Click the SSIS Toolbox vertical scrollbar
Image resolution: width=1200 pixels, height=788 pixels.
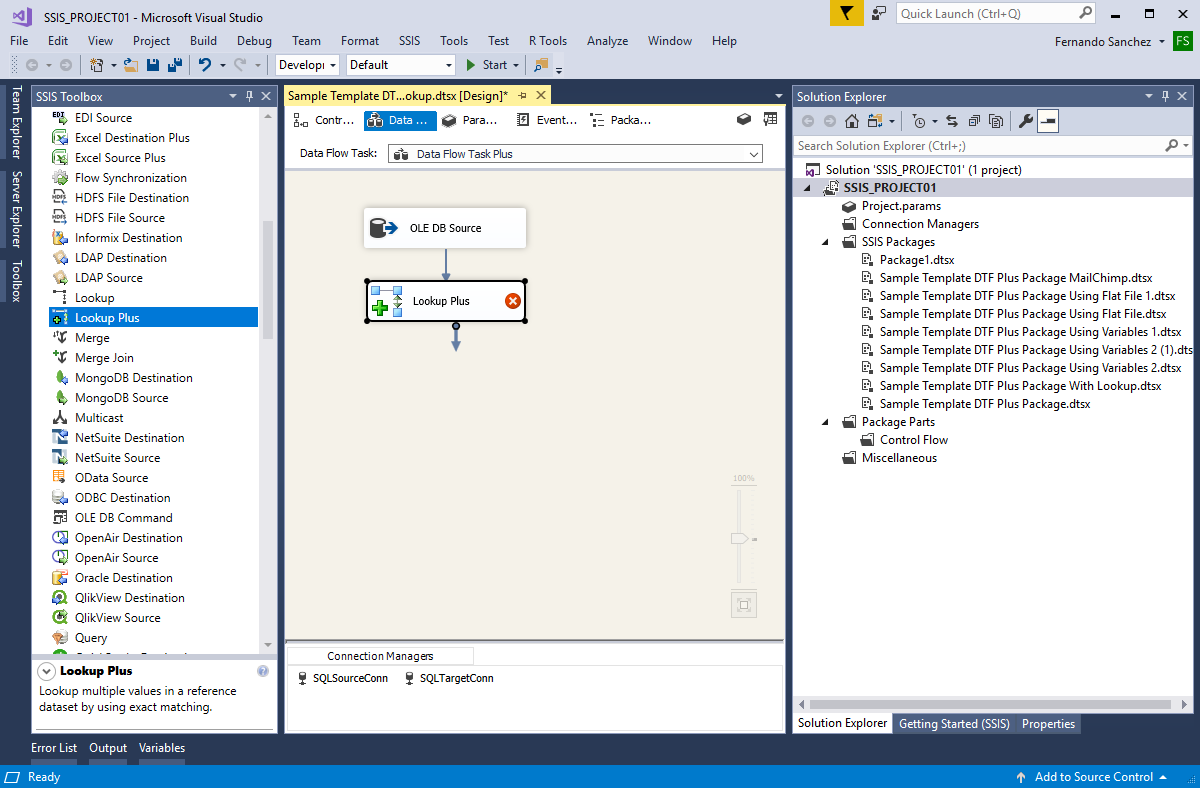pos(267,280)
